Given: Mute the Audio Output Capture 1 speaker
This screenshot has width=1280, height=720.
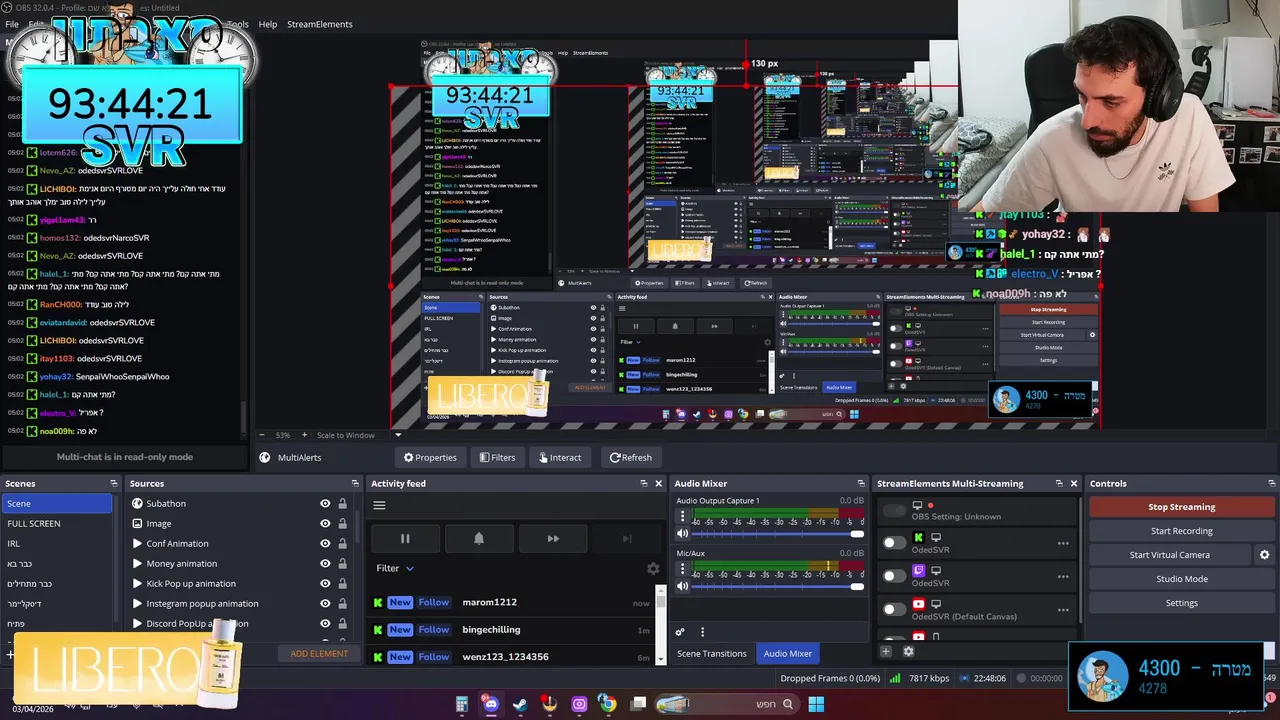Looking at the screenshot, I should coord(683,534).
